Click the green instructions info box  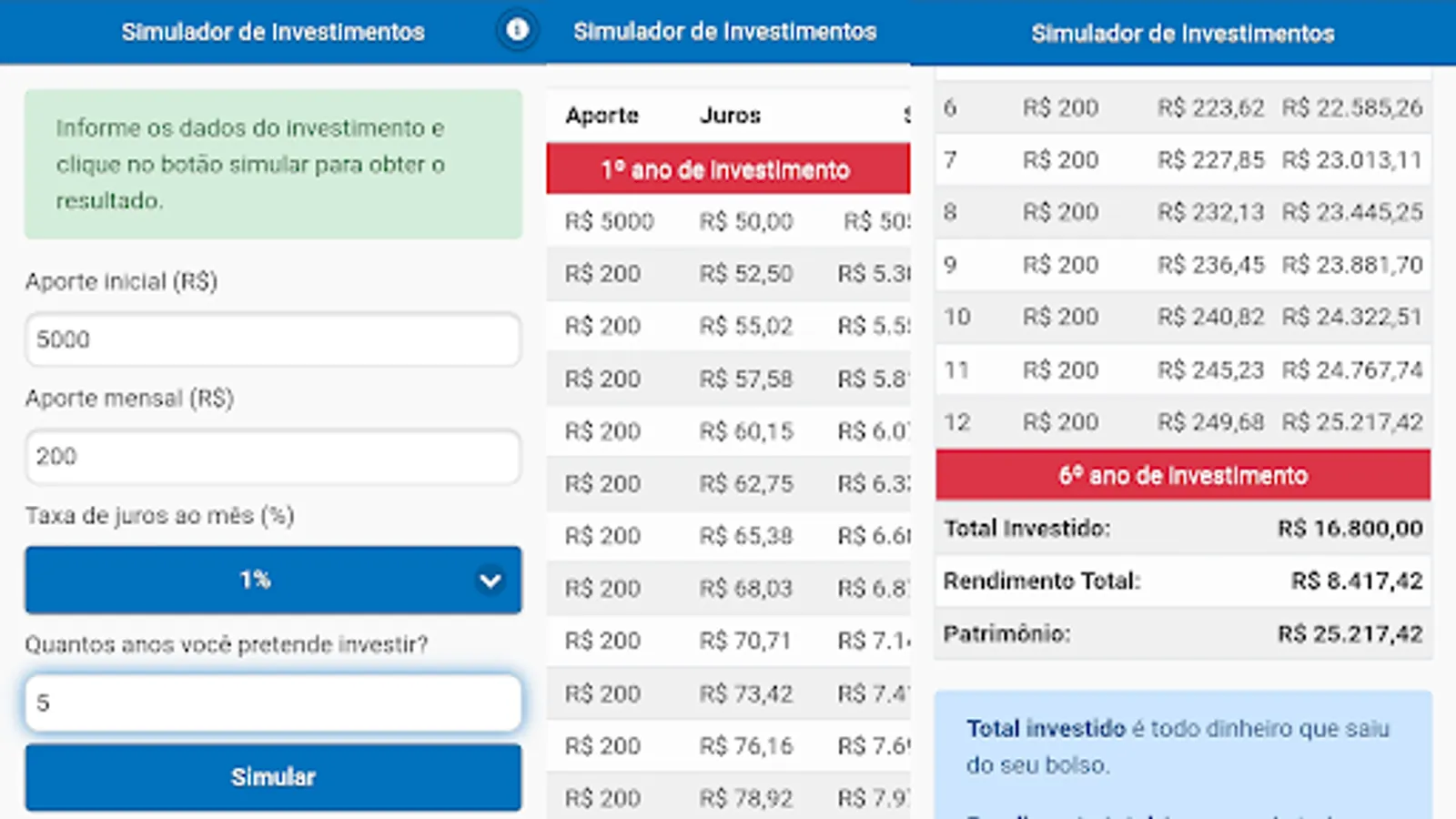pyautogui.click(x=273, y=164)
